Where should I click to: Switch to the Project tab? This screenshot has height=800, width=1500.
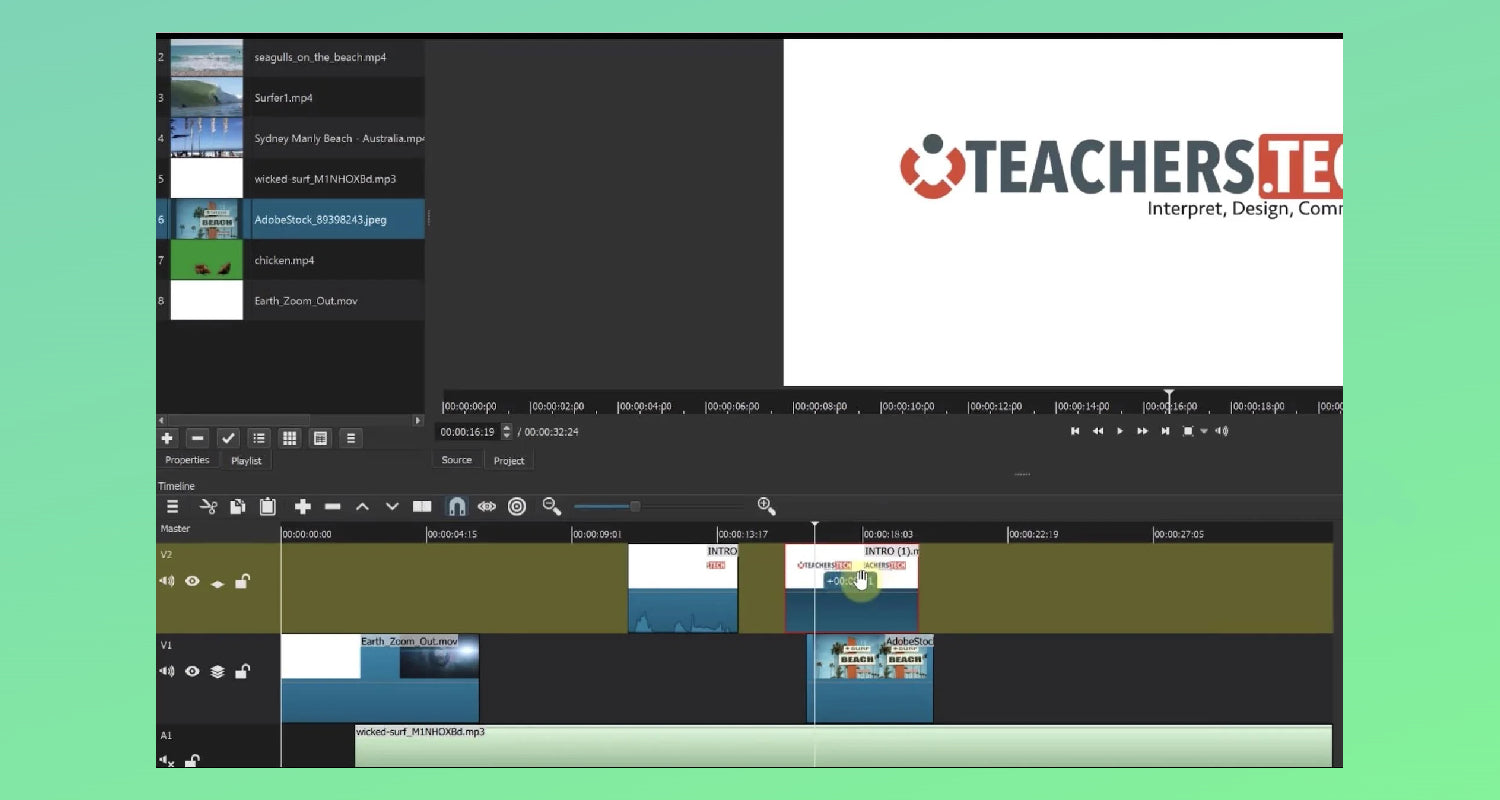pyautogui.click(x=509, y=461)
